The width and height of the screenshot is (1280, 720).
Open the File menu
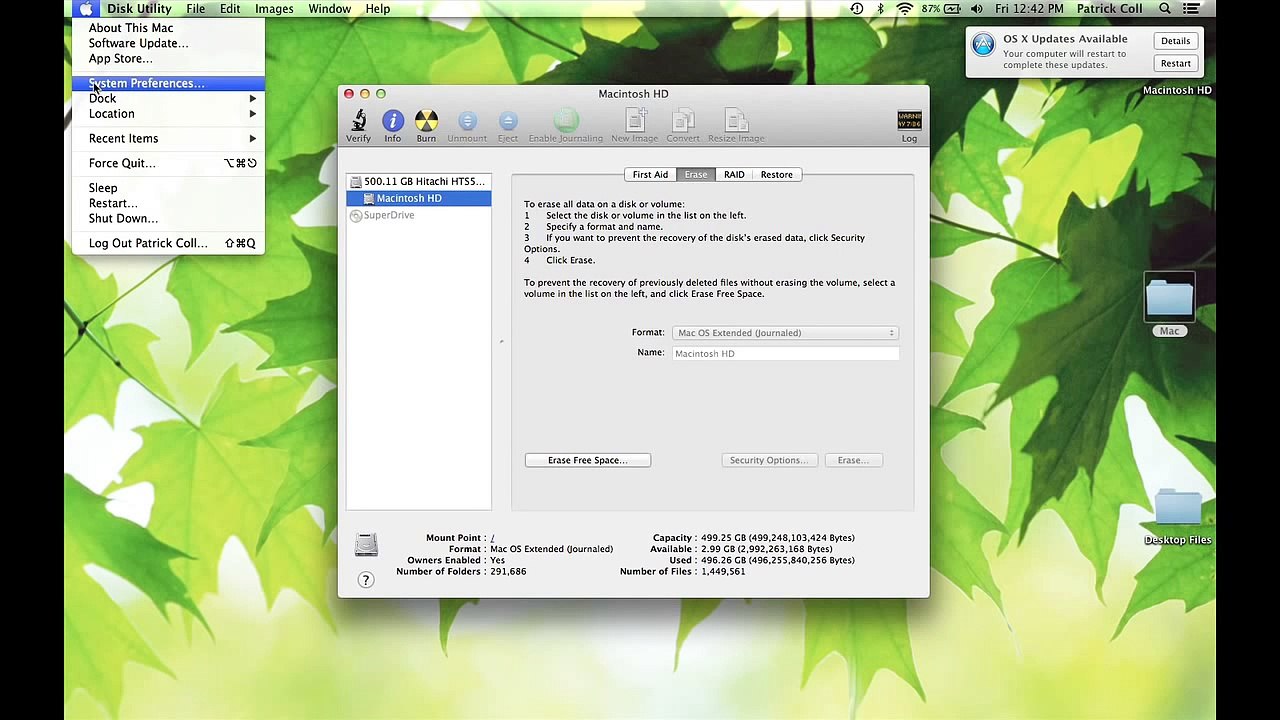tap(196, 9)
